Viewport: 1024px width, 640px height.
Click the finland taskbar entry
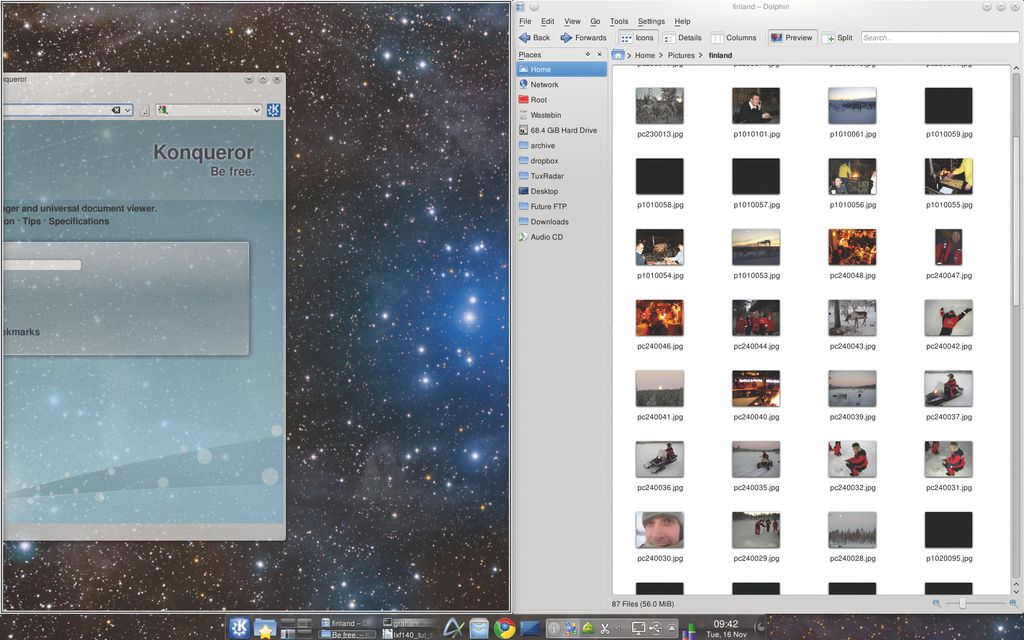pyautogui.click(x=348, y=621)
